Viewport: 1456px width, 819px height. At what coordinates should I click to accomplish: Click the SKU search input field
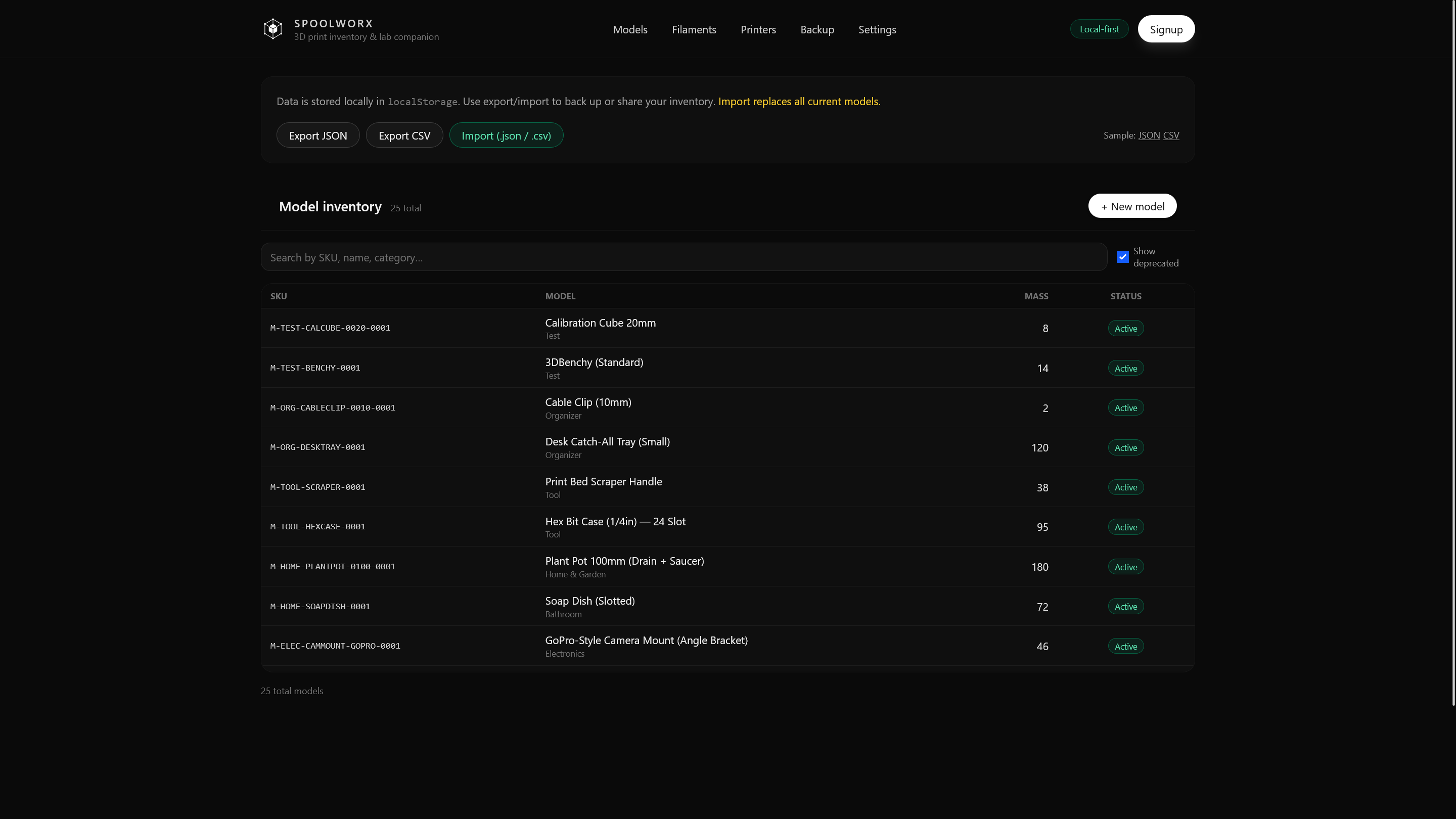click(x=684, y=257)
